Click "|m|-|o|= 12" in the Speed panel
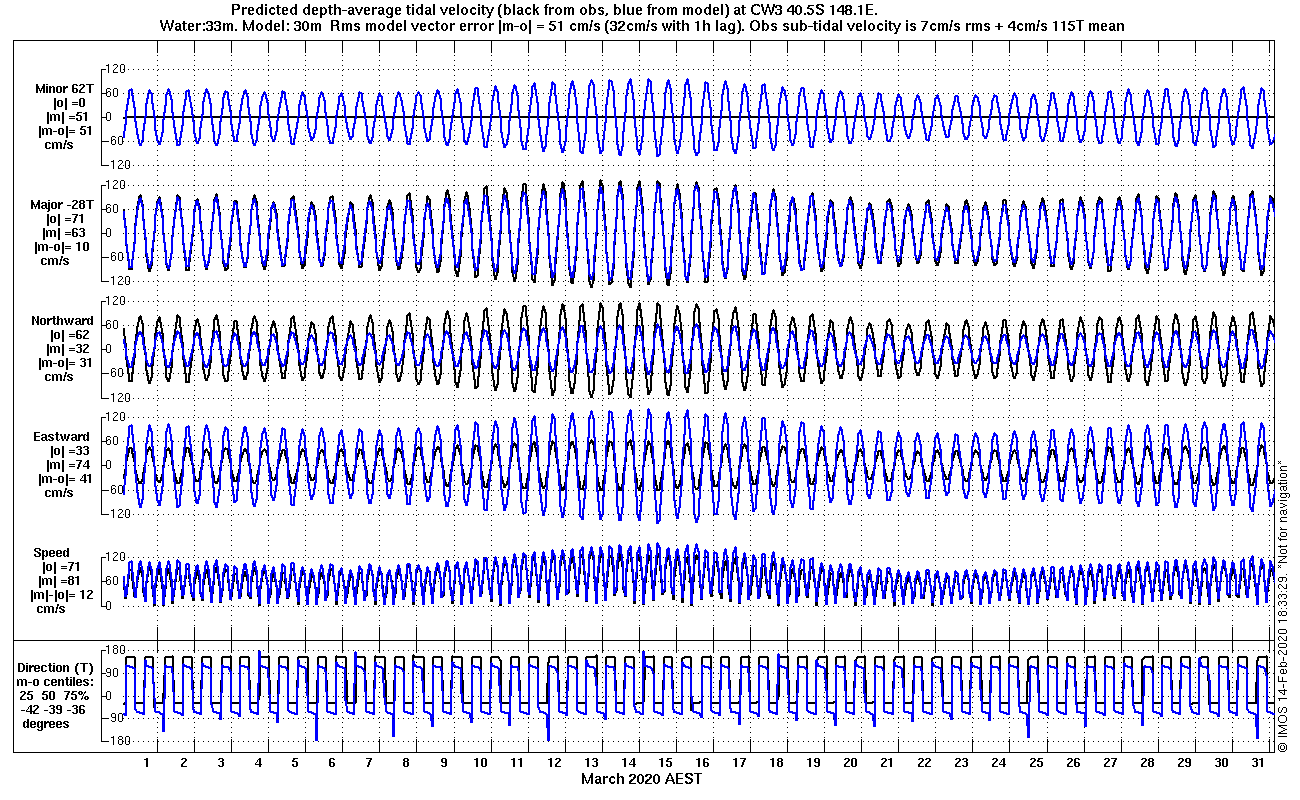 pyautogui.click(x=60, y=595)
